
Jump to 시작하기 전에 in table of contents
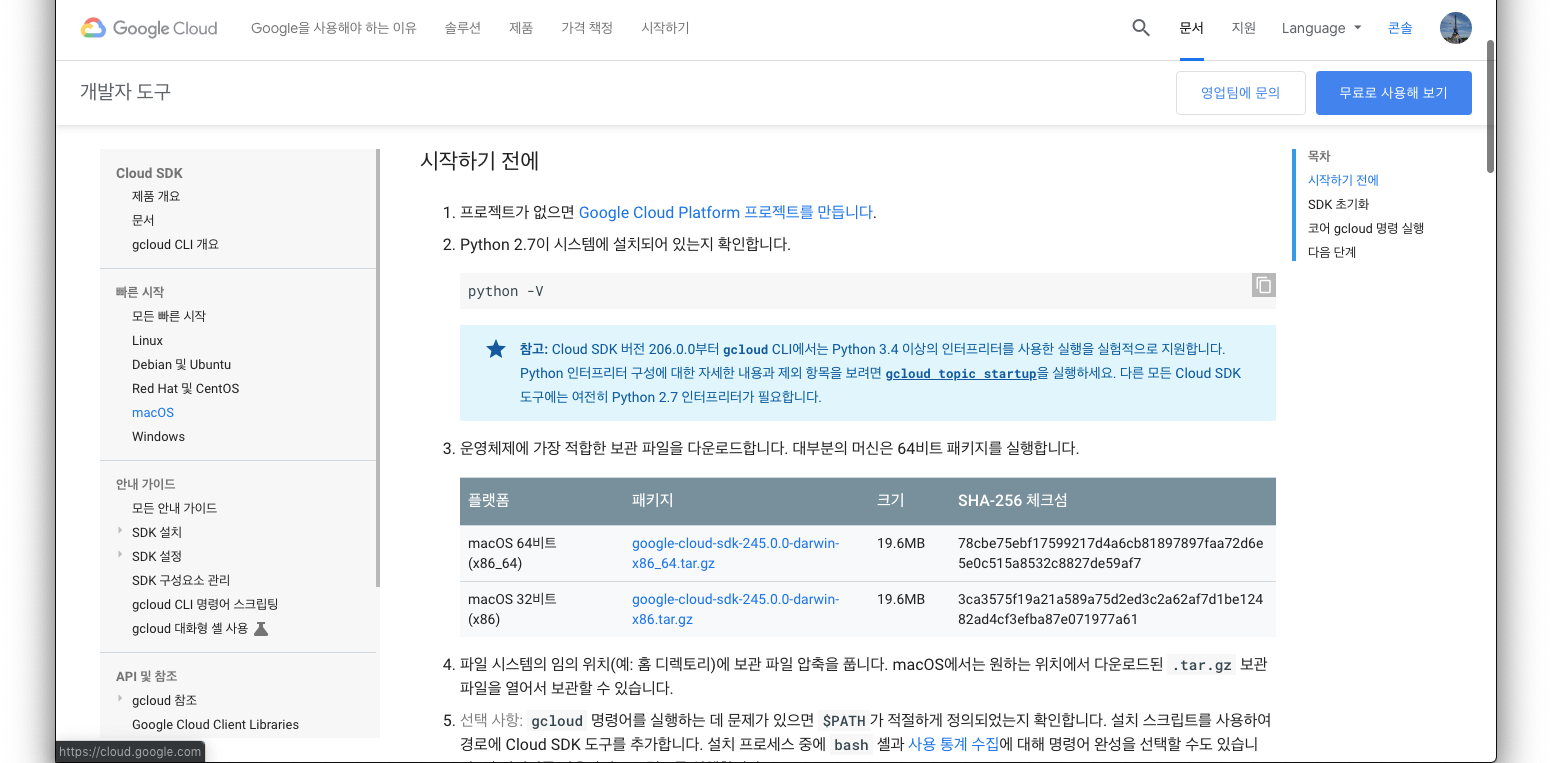click(1343, 180)
